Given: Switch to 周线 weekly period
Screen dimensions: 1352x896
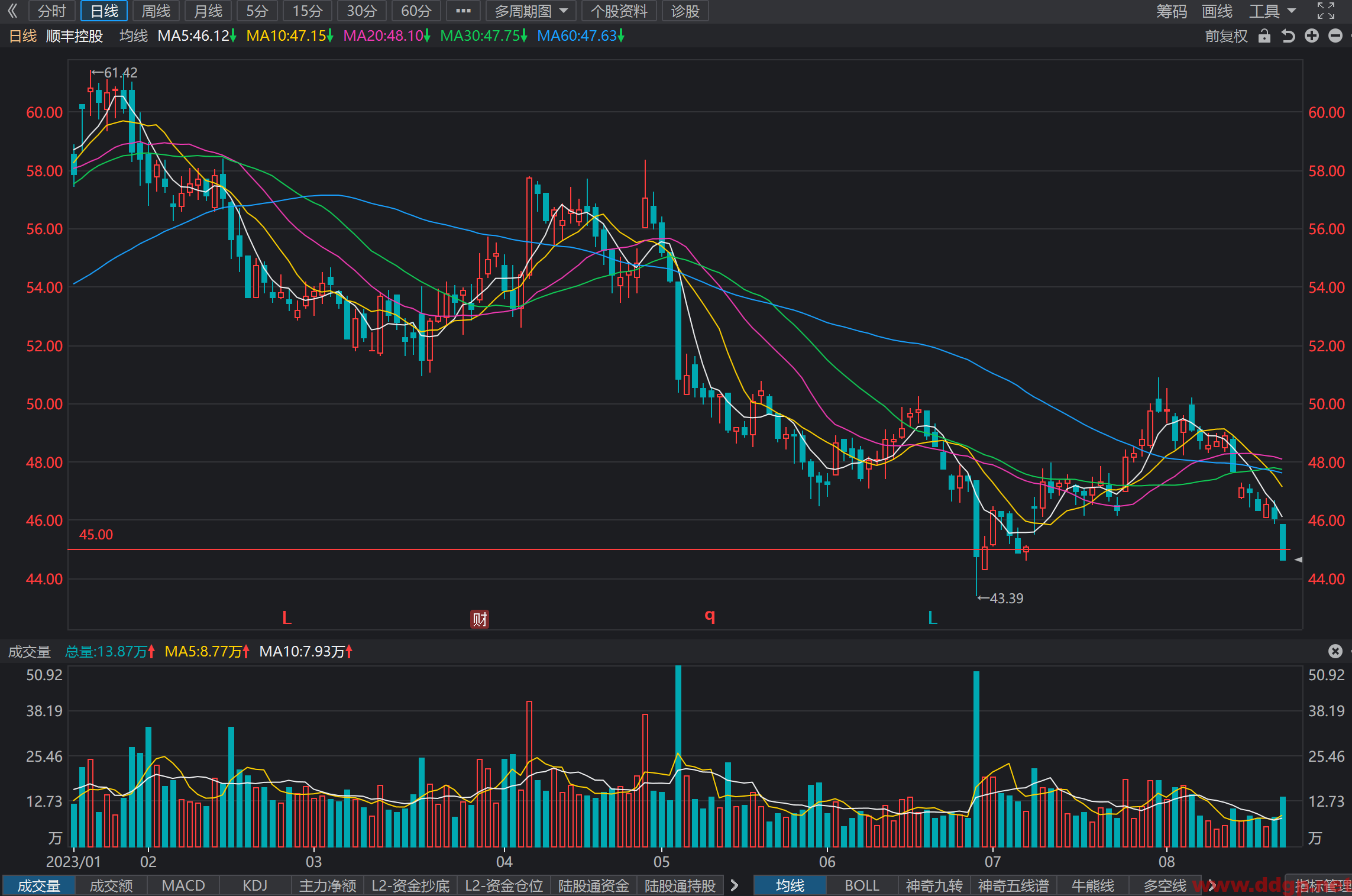Looking at the screenshot, I should pyautogui.click(x=156, y=11).
